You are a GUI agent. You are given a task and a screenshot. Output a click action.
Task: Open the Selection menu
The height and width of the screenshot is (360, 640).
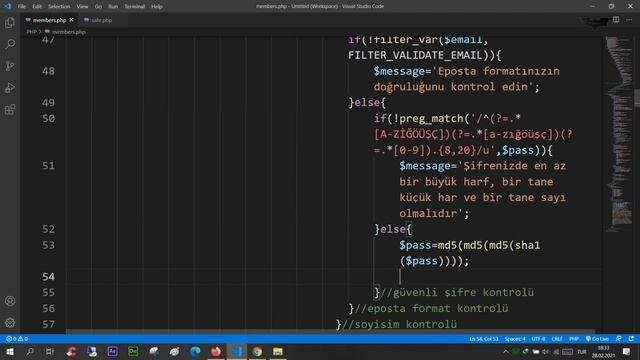click(x=59, y=7)
